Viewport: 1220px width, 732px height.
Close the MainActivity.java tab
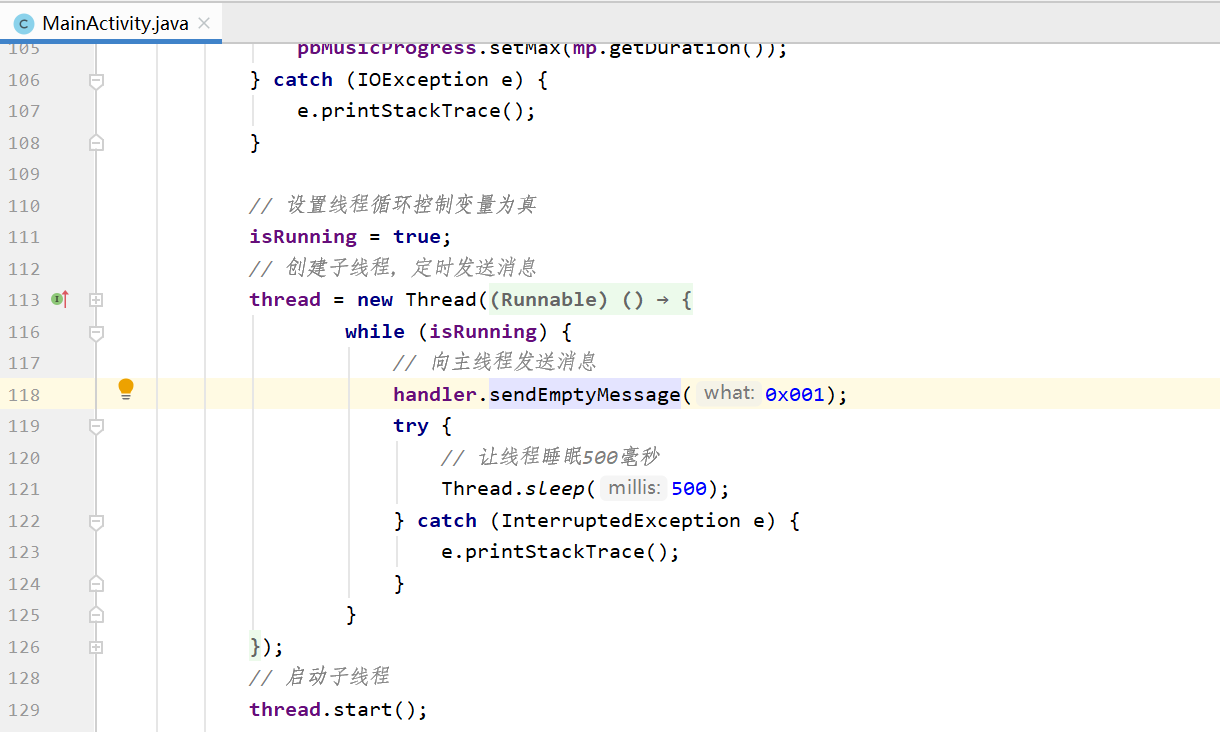[x=204, y=23]
